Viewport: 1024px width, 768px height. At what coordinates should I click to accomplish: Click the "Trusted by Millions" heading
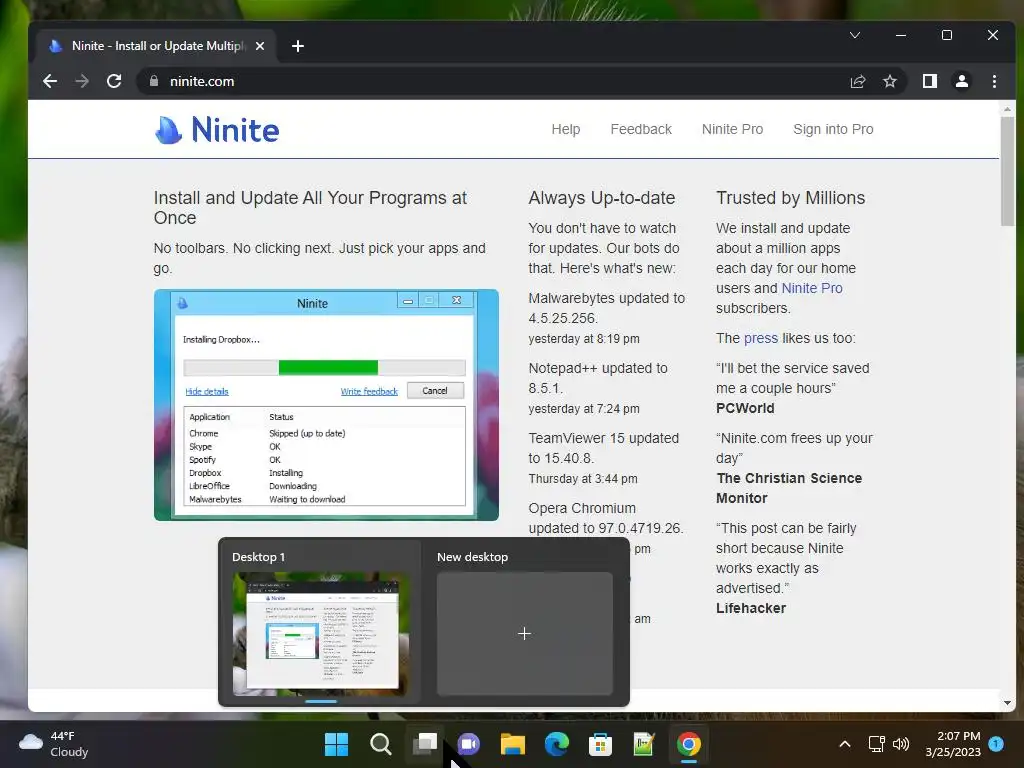(x=790, y=198)
